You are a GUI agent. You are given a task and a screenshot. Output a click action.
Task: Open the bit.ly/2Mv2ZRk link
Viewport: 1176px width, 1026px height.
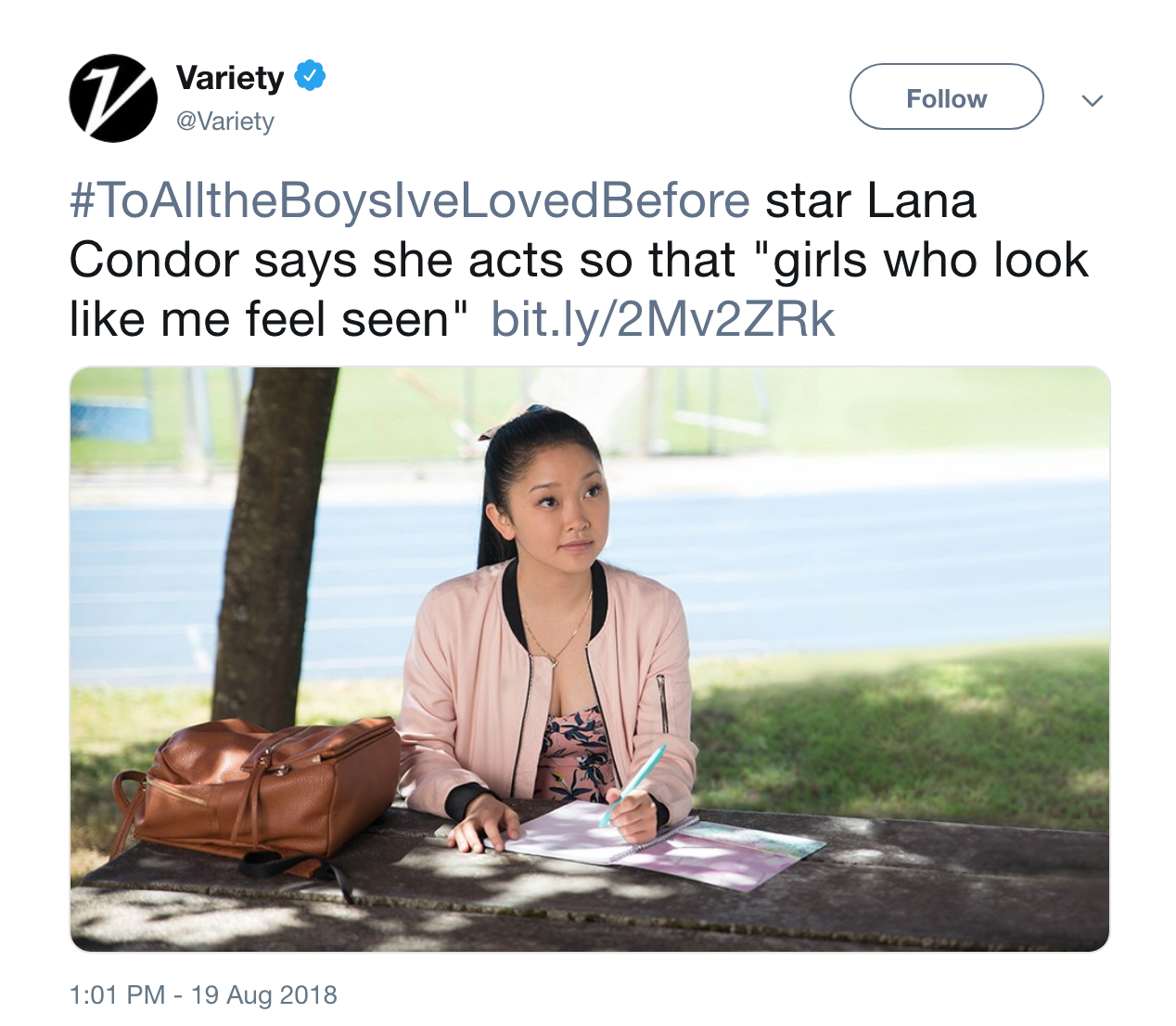click(x=663, y=319)
